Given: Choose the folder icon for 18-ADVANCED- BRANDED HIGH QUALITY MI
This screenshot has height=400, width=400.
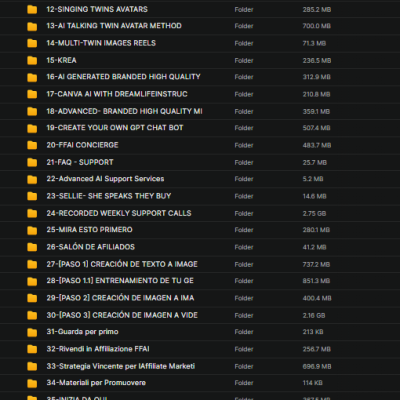Looking at the screenshot, I should [32, 111].
